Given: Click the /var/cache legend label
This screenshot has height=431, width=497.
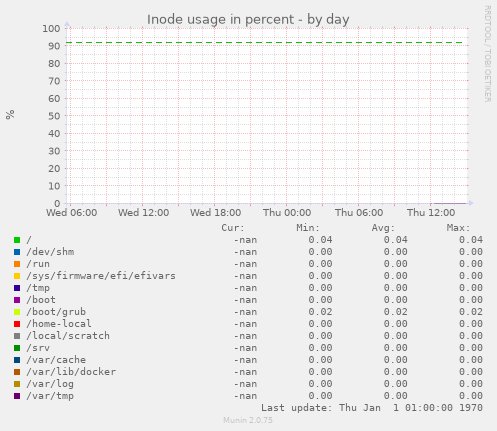Looking at the screenshot, I should tap(56, 360).
